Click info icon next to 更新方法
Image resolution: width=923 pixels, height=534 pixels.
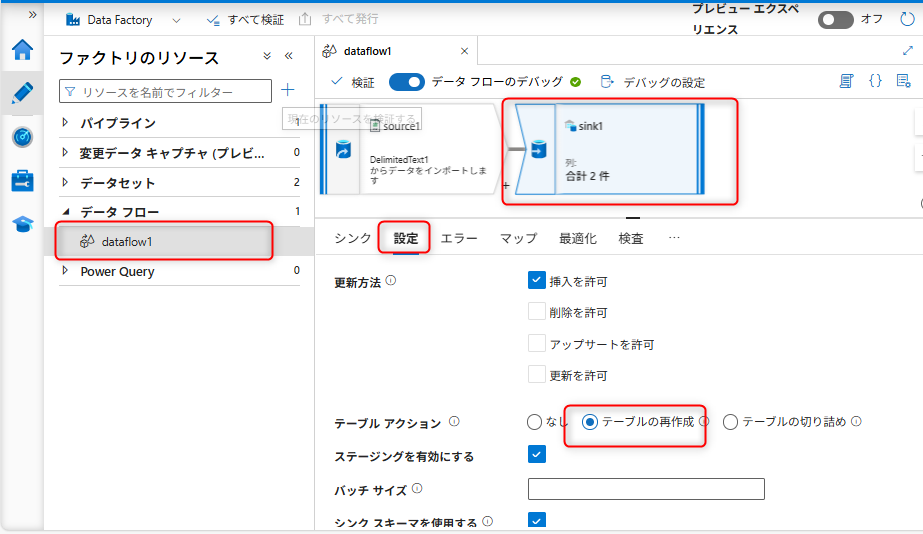pos(391,281)
